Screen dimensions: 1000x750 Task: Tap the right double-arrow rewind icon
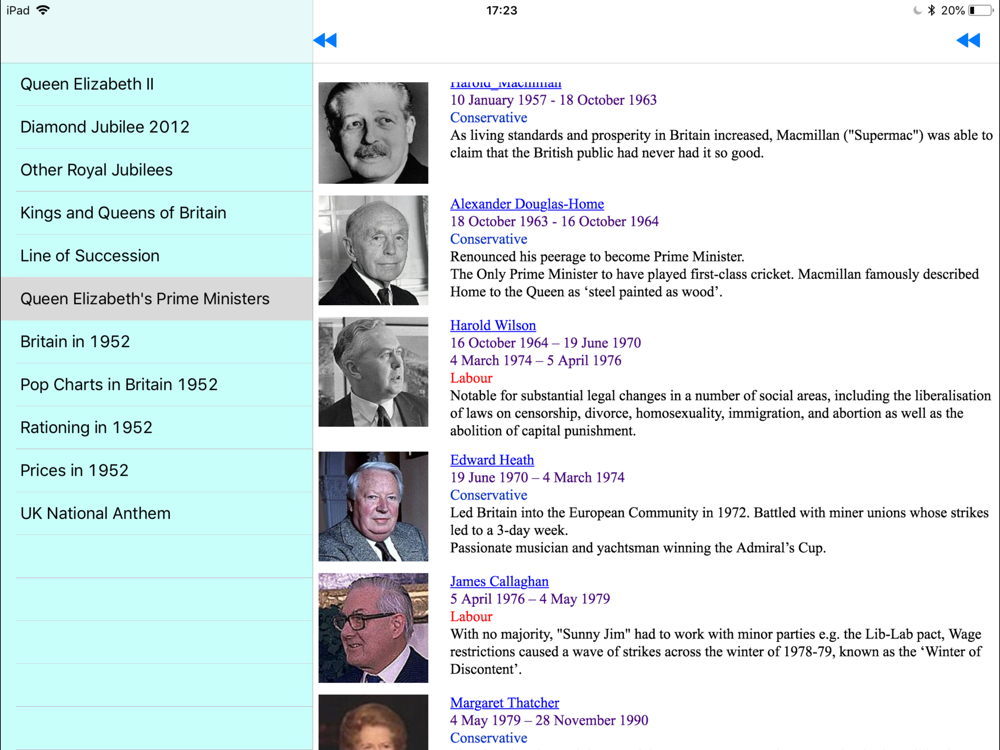click(x=968, y=40)
